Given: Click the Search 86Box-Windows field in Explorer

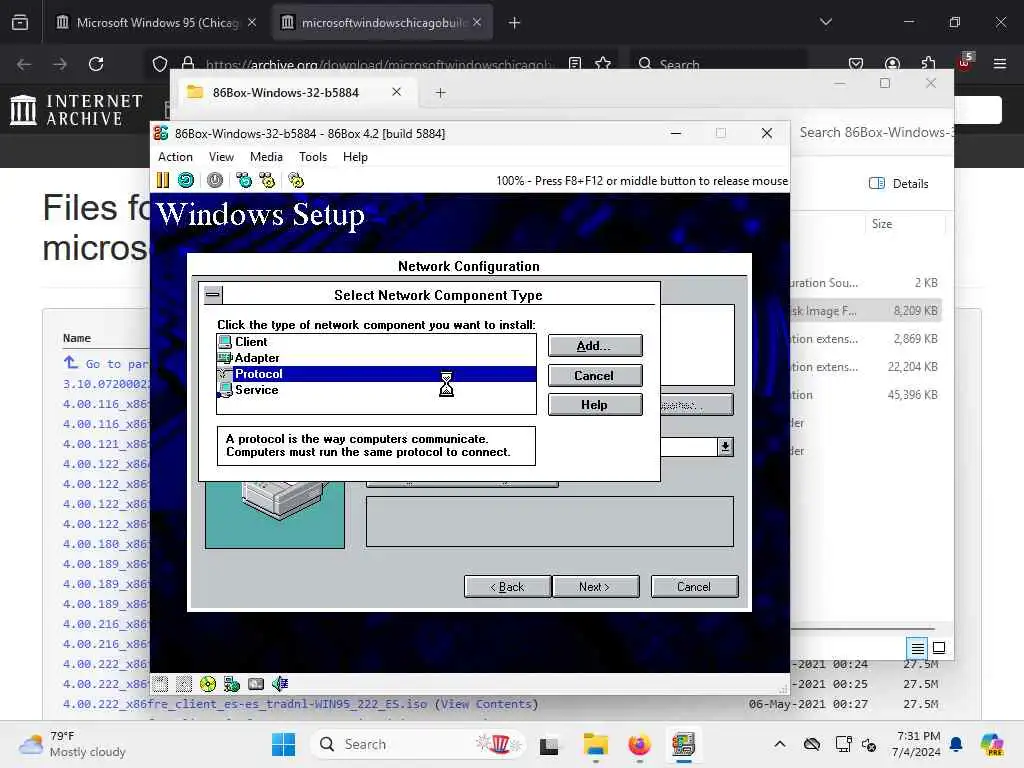Looking at the screenshot, I should (874, 133).
